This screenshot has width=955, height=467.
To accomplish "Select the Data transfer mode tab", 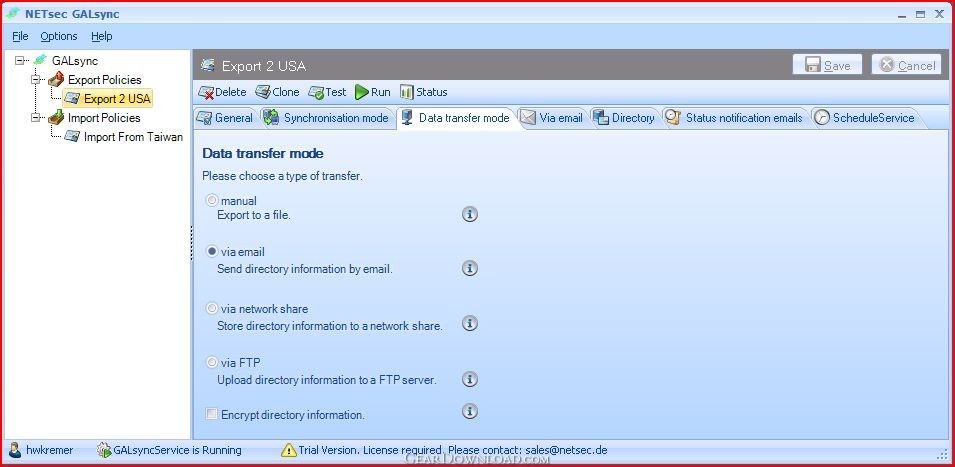I will point(456,118).
